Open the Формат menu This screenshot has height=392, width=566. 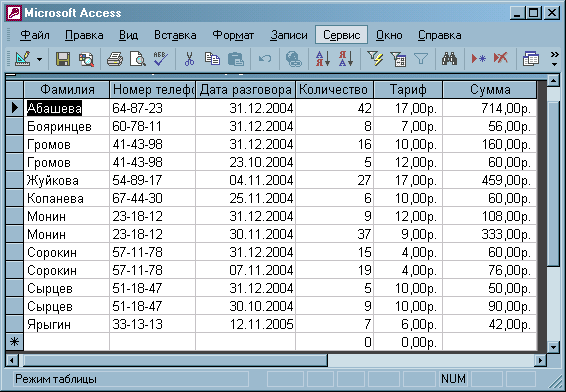click(233, 35)
